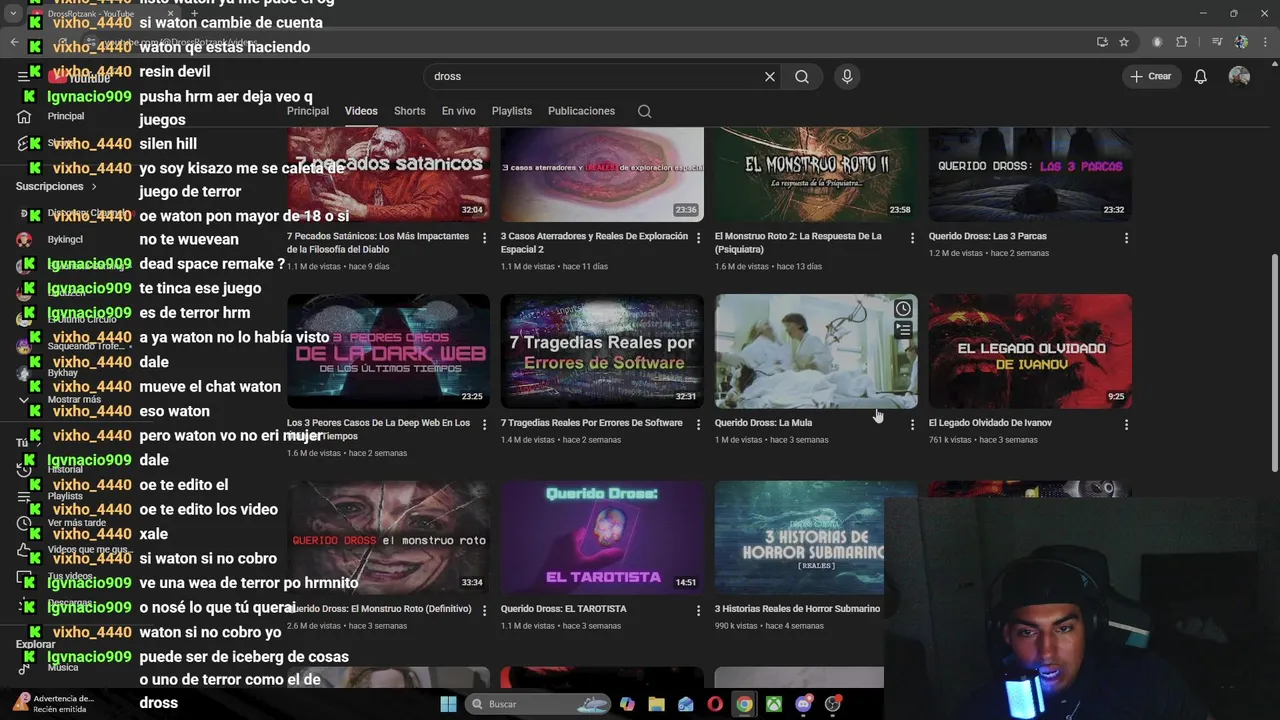Open 7 Tragedias Reales por Errores thumbnail

602,351
